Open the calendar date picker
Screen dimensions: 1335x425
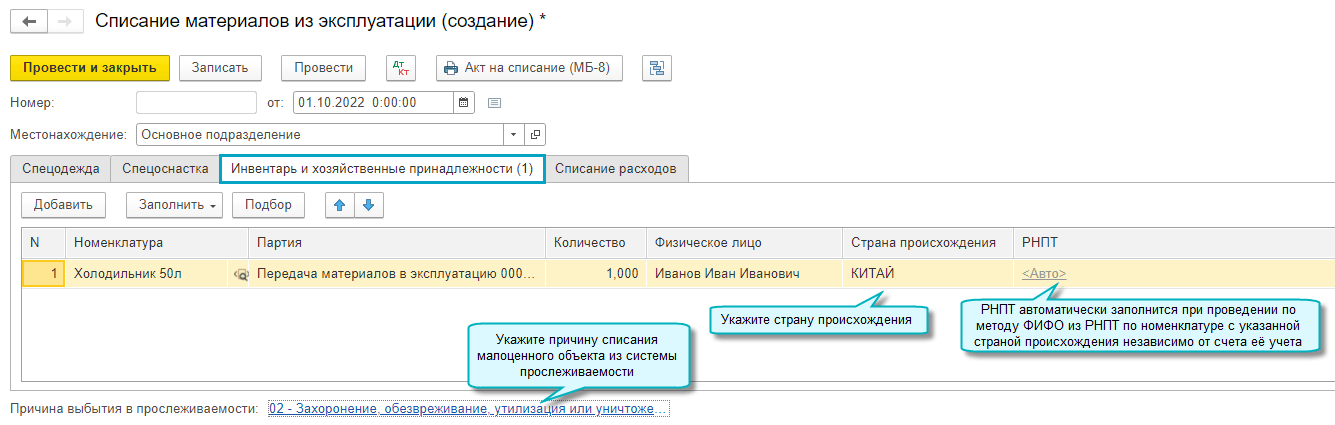463,102
